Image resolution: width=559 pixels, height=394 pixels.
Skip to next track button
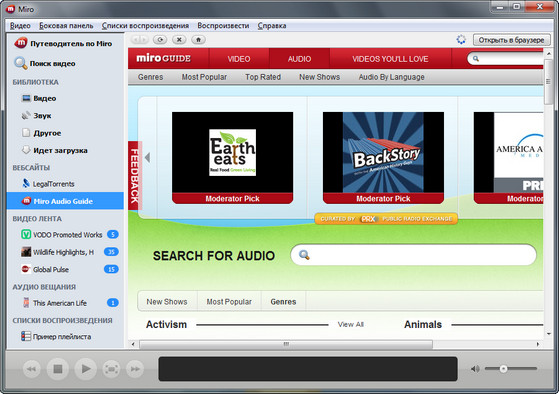pyautogui.click(x=135, y=369)
